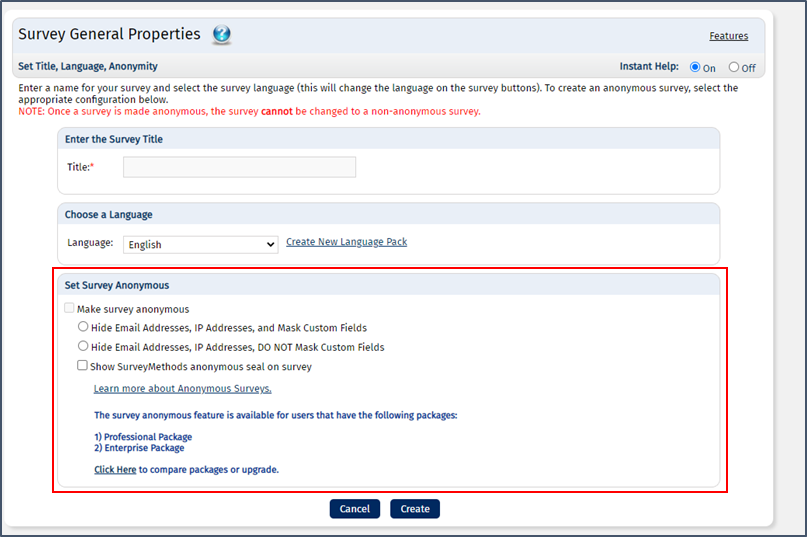
Task: Open the Features link
Action: tap(728, 36)
